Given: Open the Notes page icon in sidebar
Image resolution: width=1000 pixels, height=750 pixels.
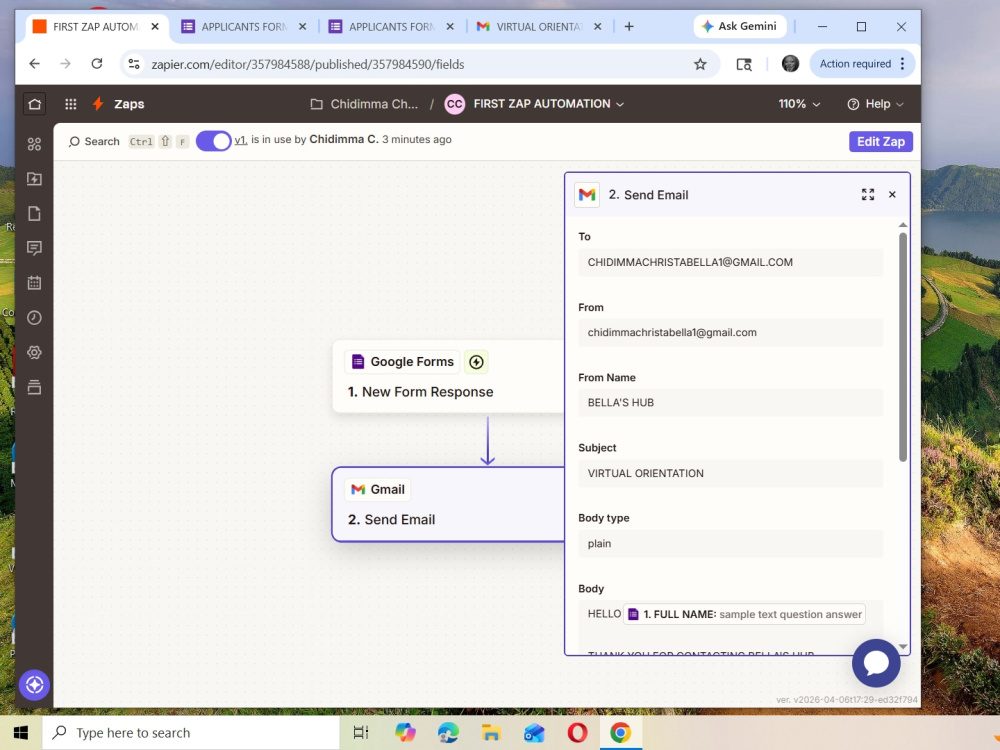Looking at the screenshot, I should click(34, 214).
